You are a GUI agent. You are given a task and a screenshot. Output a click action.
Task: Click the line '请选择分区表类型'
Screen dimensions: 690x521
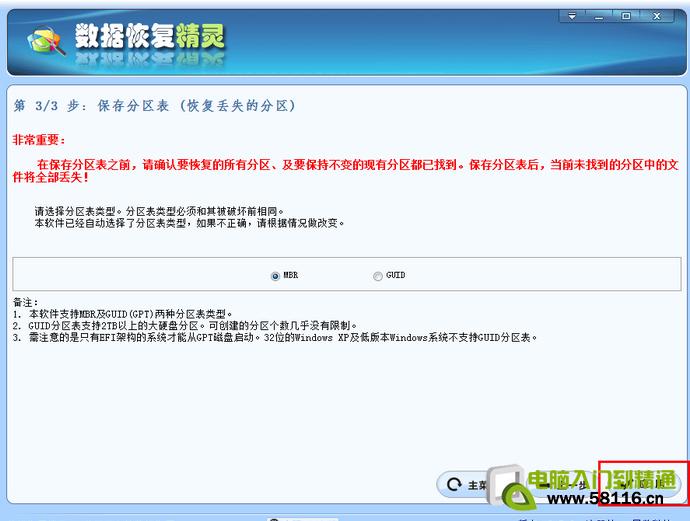click(159, 211)
